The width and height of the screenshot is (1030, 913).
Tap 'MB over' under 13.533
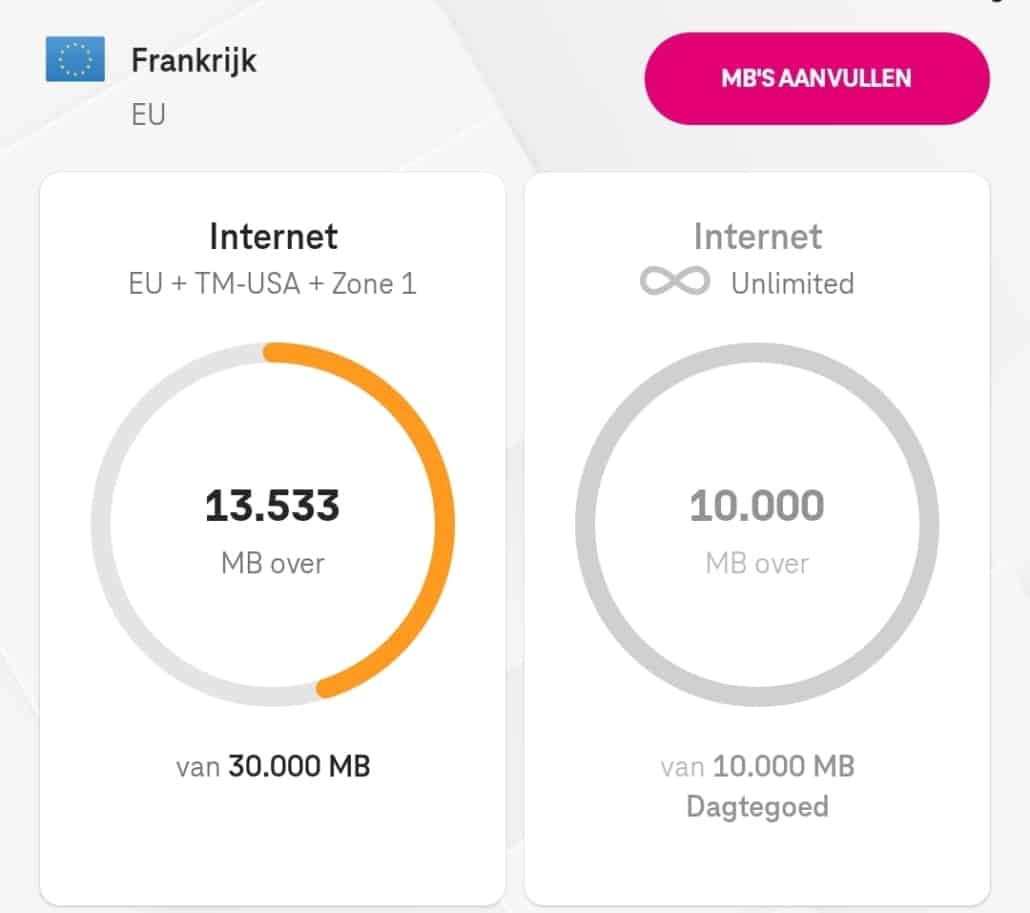coord(272,563)
